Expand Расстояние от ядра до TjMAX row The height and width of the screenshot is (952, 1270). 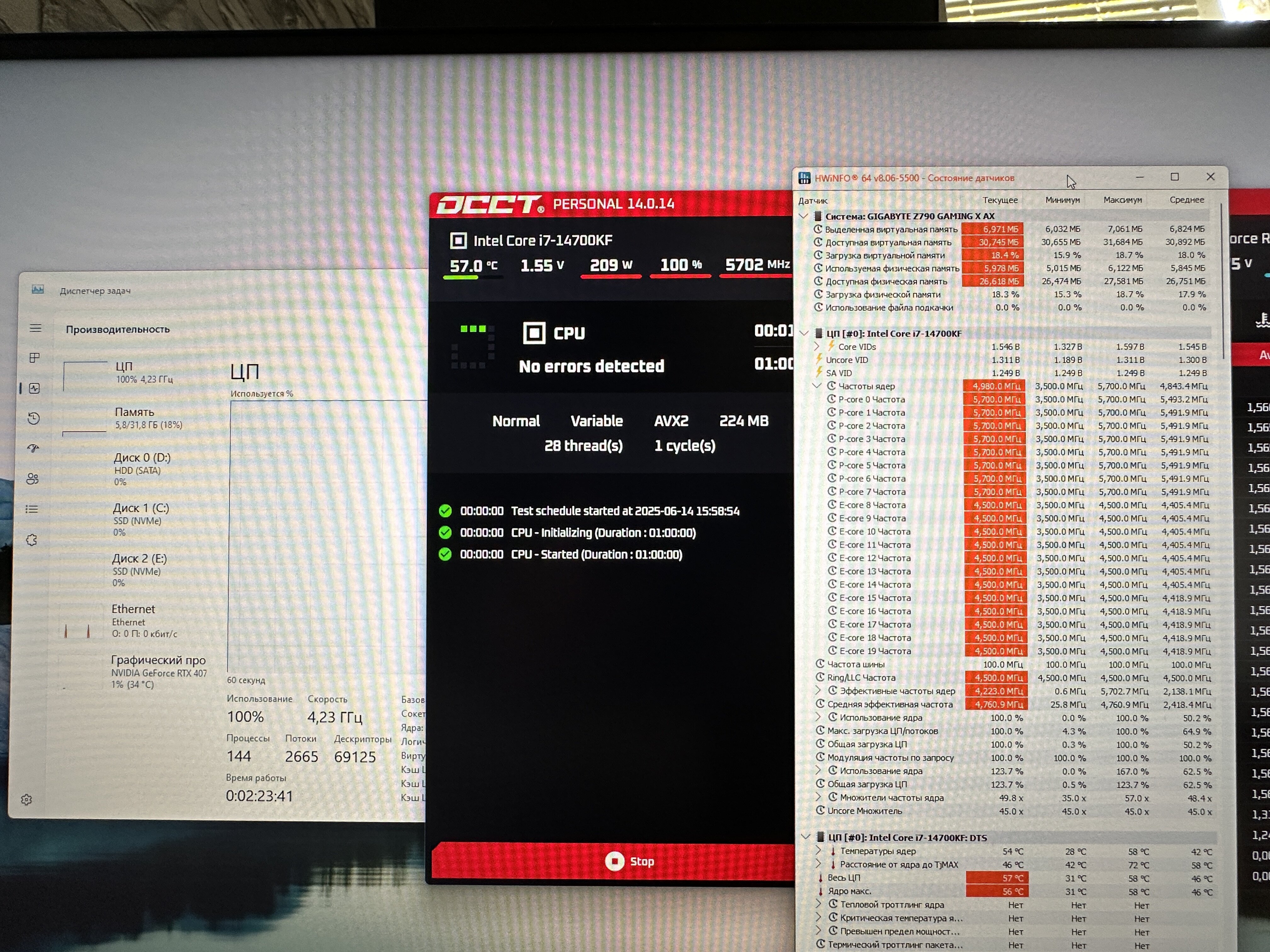pos(819,864)
